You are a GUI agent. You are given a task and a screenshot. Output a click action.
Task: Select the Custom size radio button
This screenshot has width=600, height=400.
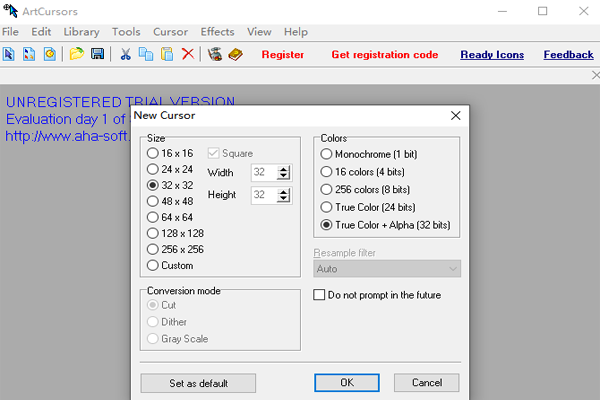coord(153,265)
